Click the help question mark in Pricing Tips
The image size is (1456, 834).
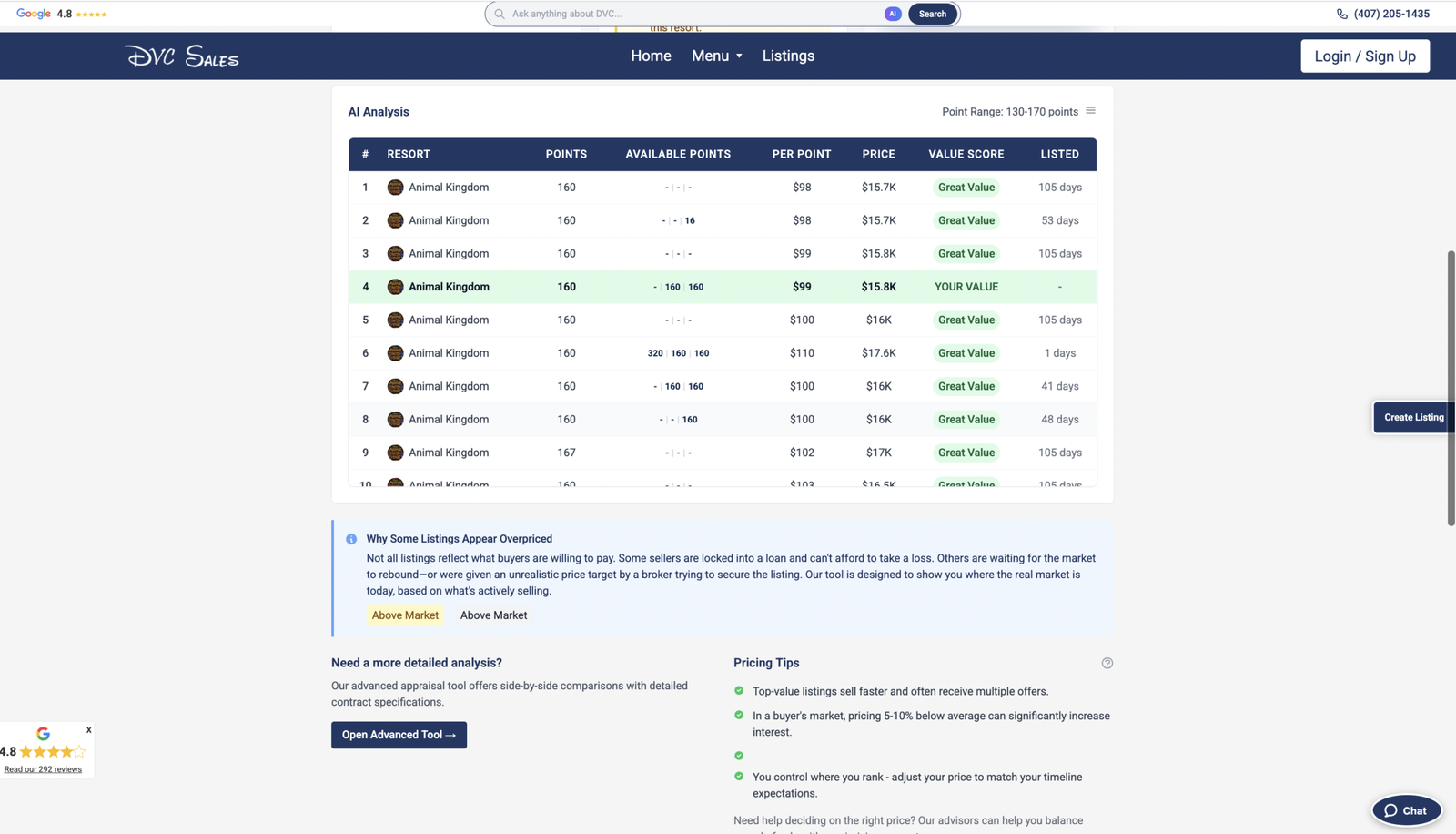1107,663
